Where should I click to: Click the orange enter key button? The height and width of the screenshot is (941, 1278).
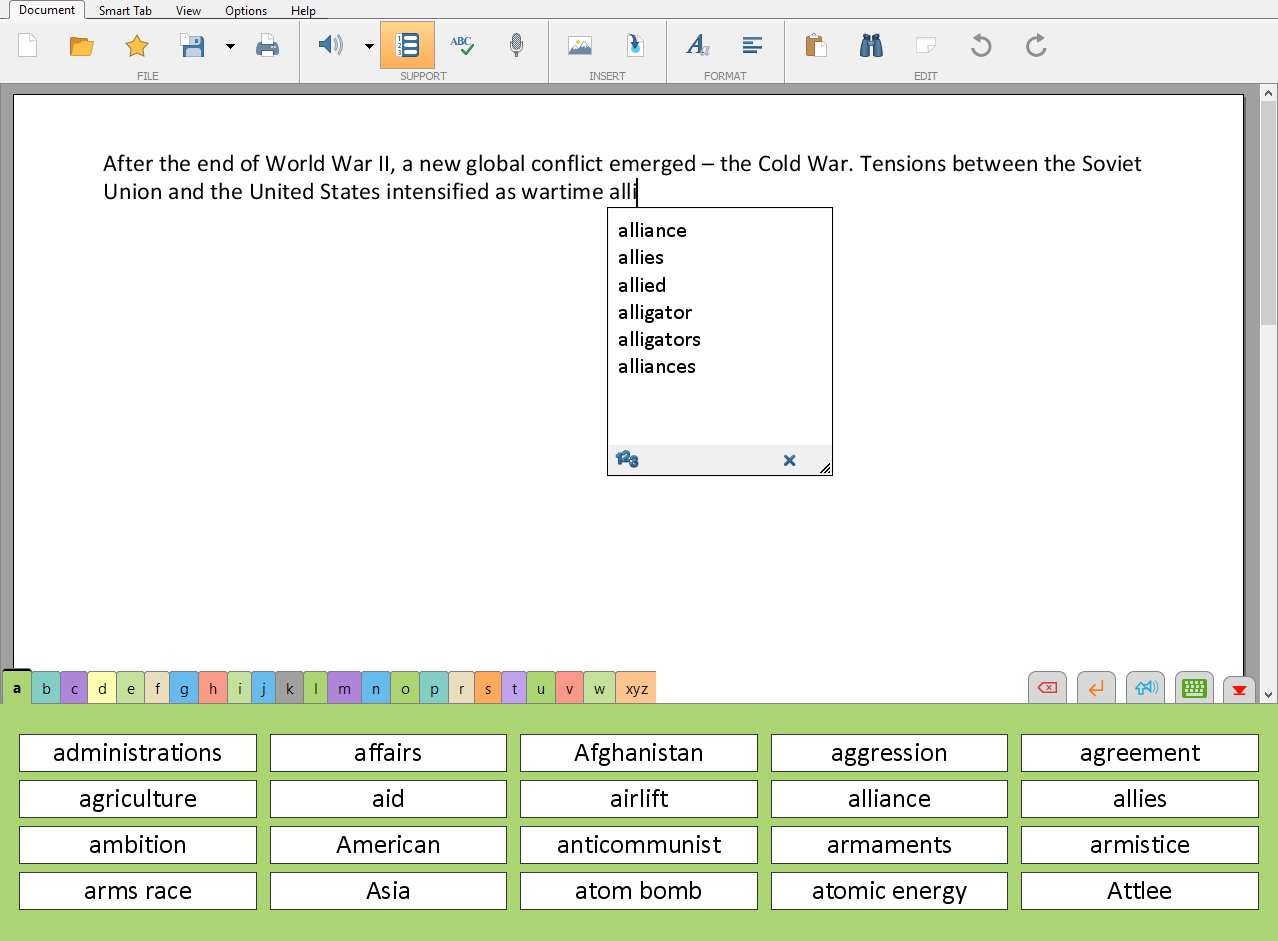click(x=1096, y=687)
